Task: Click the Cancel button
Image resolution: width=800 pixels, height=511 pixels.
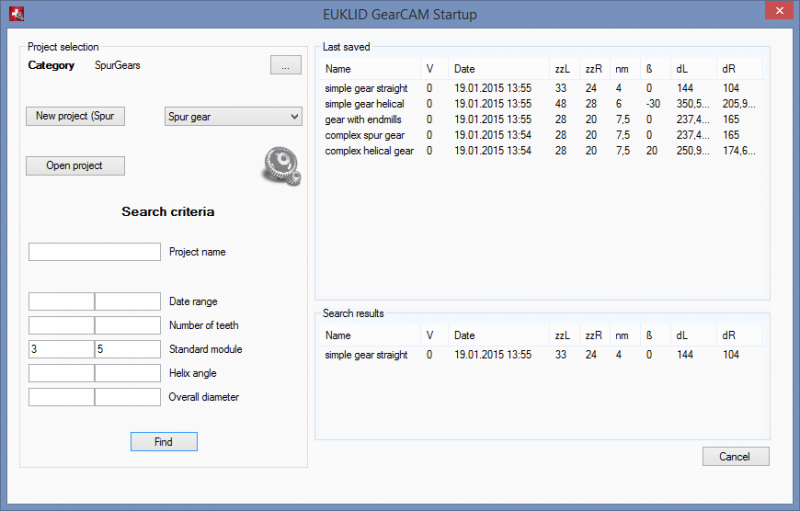Action: 736,456
